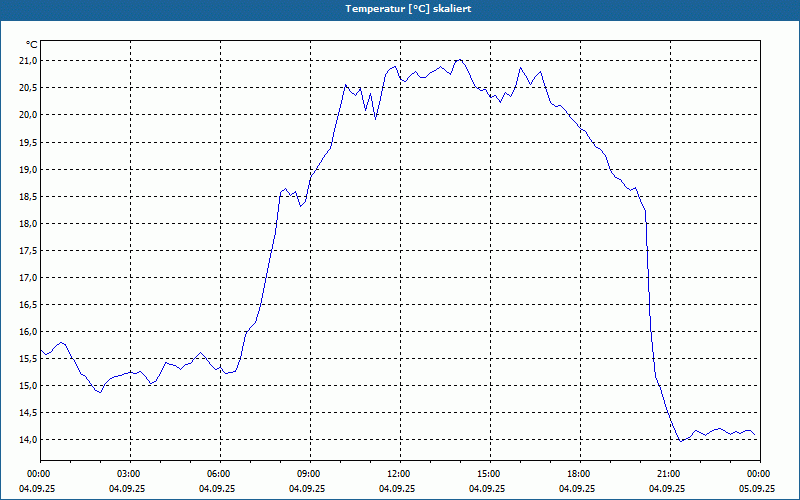Select the 20,5 y-axis label
The width and height of the screenshot is (800, 500).
28,88
